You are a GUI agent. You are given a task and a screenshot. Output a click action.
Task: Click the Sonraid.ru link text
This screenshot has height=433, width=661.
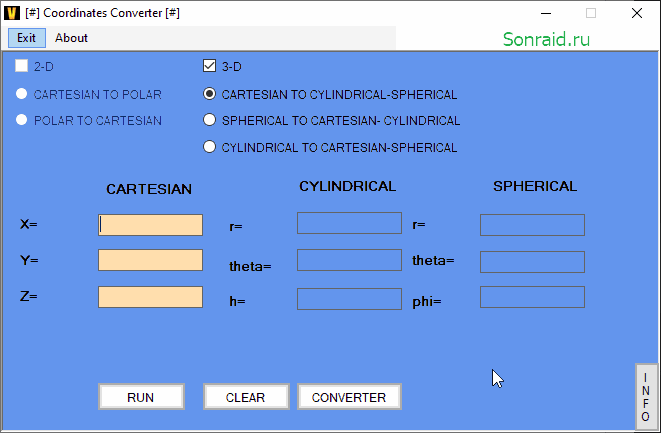coord(546,39)
